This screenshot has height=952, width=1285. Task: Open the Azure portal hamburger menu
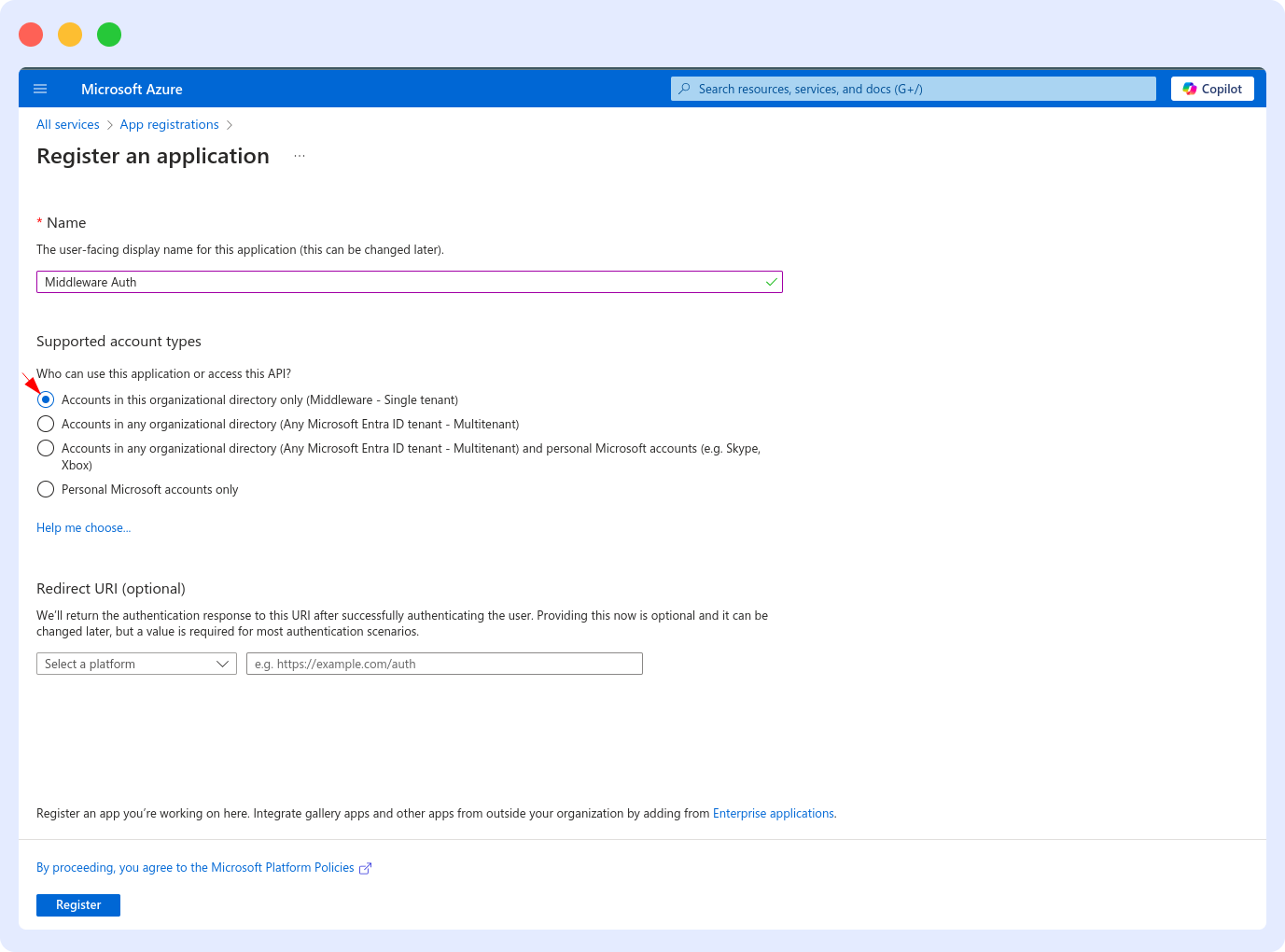[39, 88]
